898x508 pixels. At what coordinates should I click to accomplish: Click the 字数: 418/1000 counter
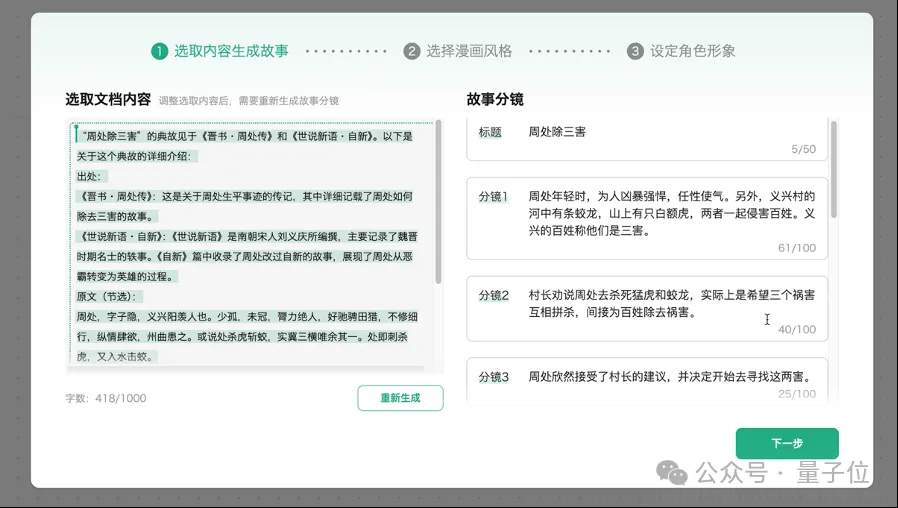pos(106,398)
